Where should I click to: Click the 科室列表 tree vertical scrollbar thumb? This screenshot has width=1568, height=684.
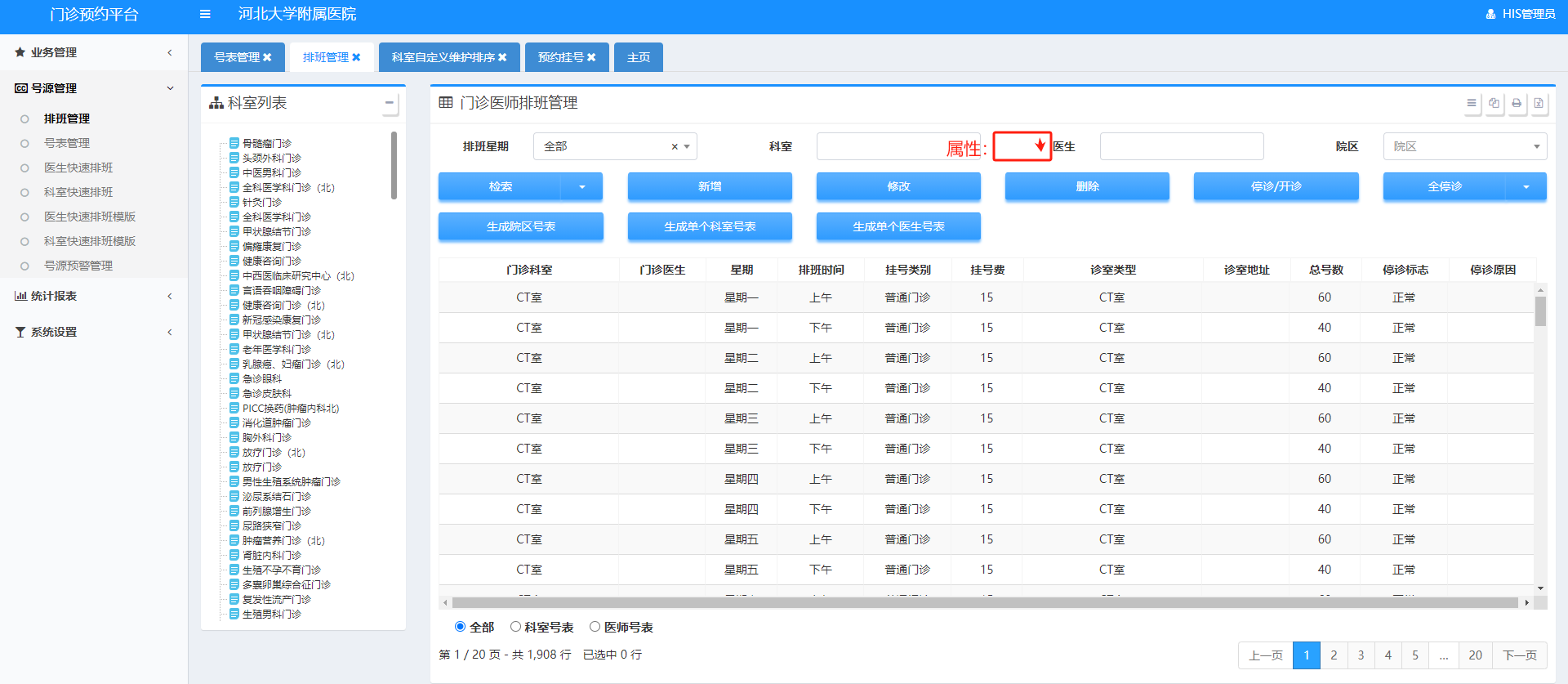[394, 166]
